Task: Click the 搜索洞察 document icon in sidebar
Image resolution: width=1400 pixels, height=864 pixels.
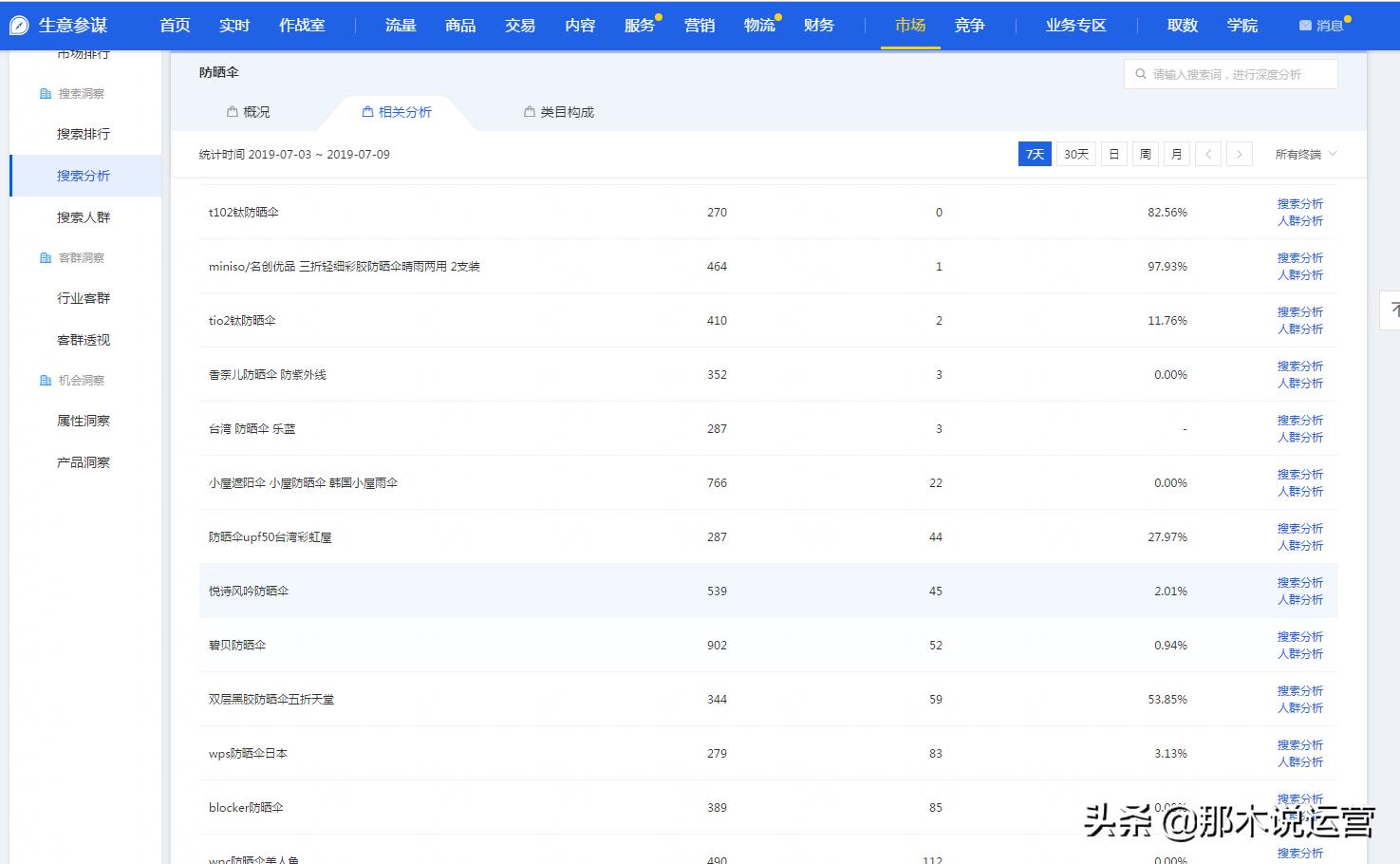Action: pyautogui.click(x=44, y=93)
